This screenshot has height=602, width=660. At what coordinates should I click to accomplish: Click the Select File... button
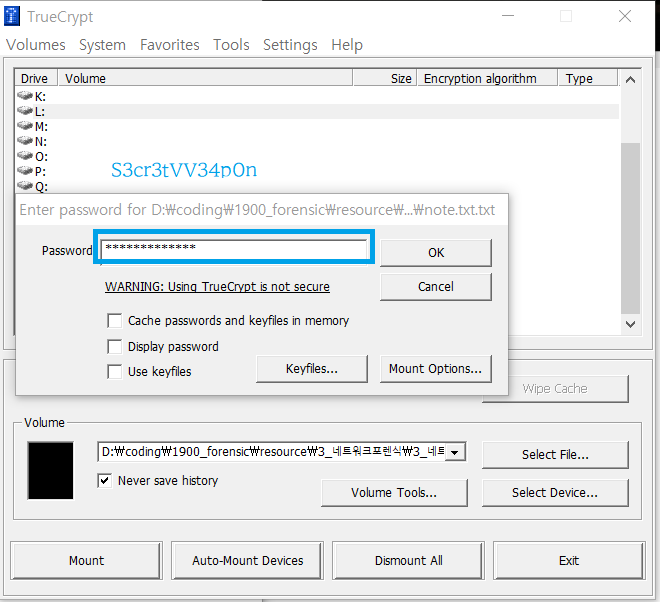[x=555, y=455]
